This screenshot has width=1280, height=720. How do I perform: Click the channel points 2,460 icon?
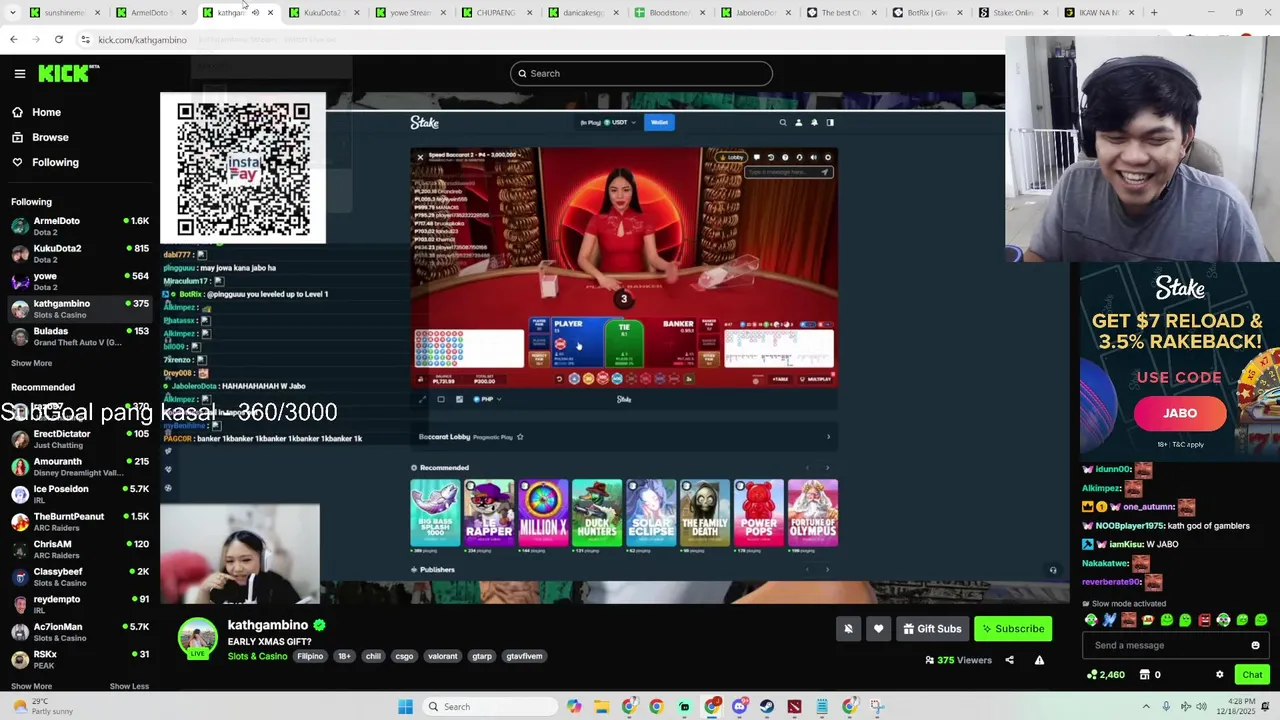[1091, 674]
